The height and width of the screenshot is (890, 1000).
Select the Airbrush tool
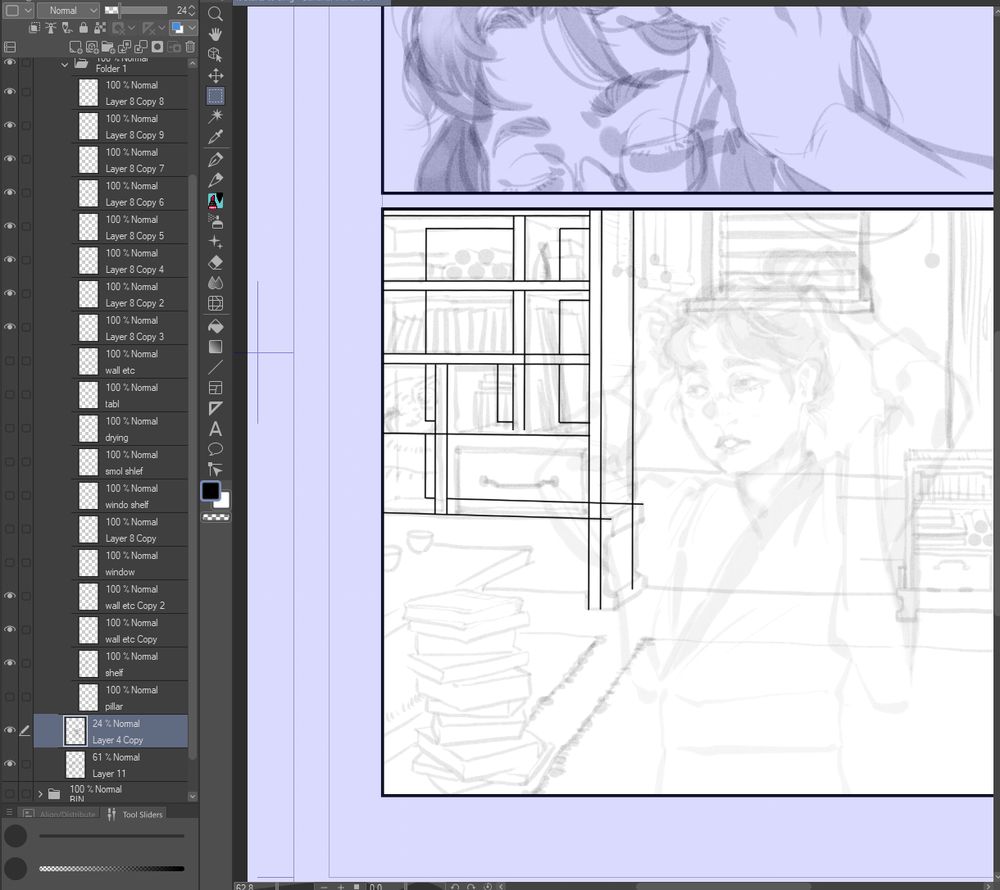pos(216,221)
